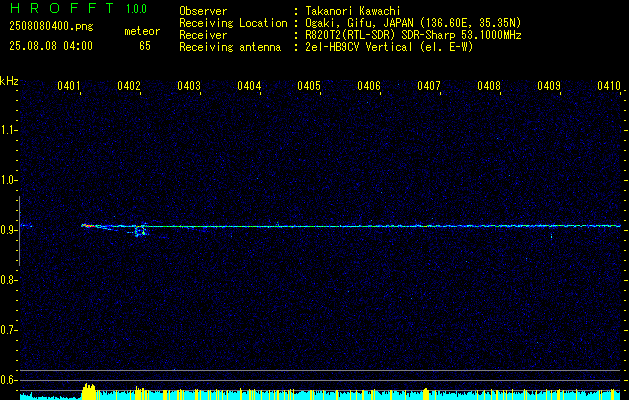Click the 0.6 kHz axis label
The height and width of the screenshot is (400, 629).
pos(9,380)
